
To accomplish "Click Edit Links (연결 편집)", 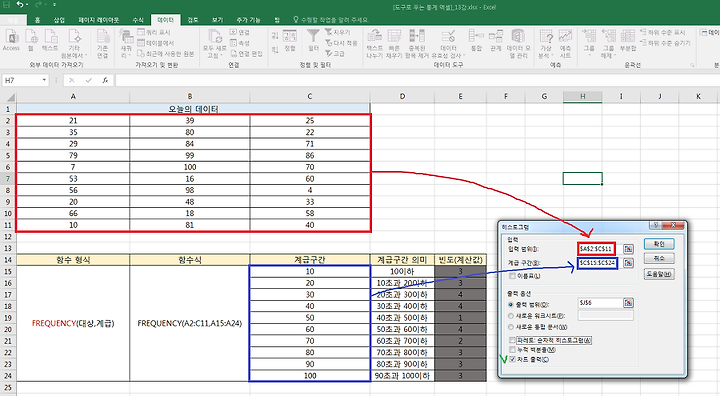I will 246,54.
